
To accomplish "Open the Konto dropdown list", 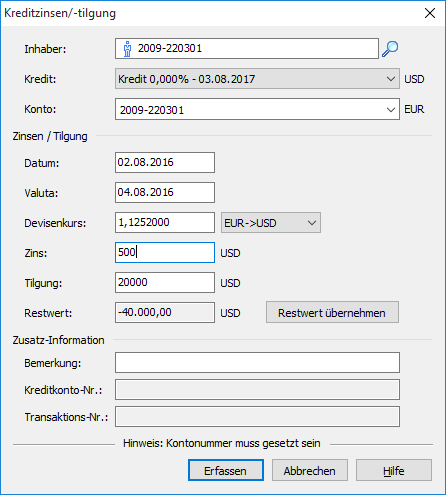I will coord(391,109).
